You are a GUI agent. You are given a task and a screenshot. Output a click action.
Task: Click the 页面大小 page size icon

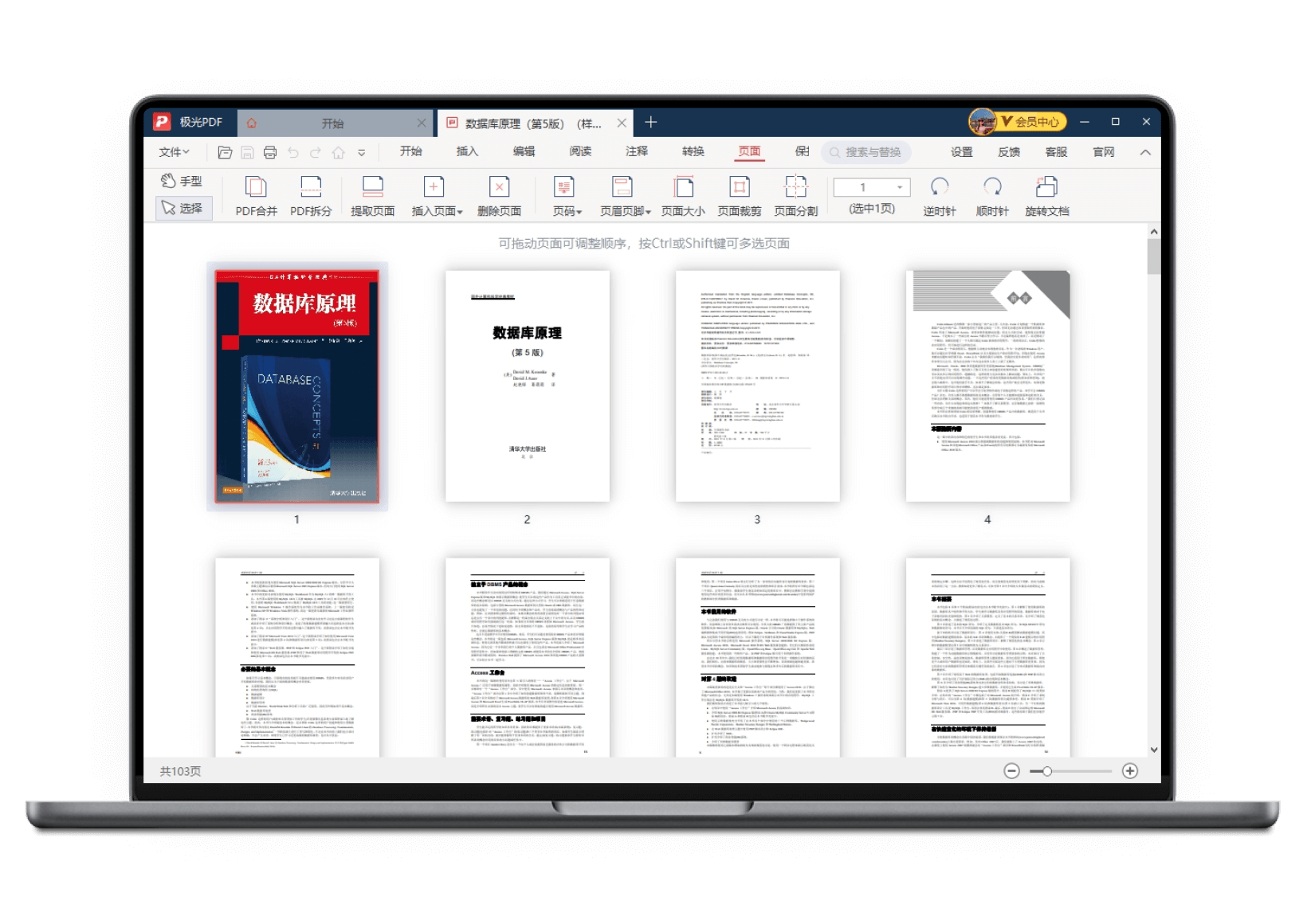pos(683,187)
